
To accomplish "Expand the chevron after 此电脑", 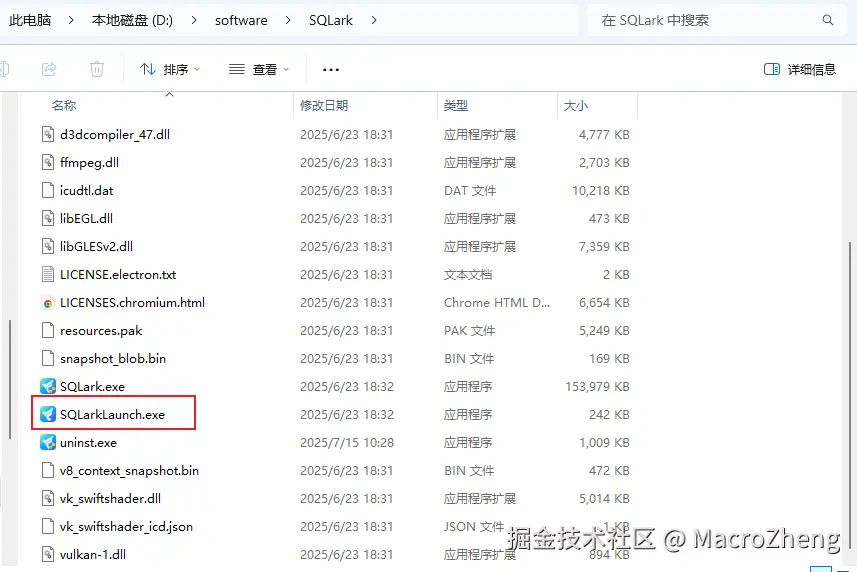I will (x=71, y=20).
